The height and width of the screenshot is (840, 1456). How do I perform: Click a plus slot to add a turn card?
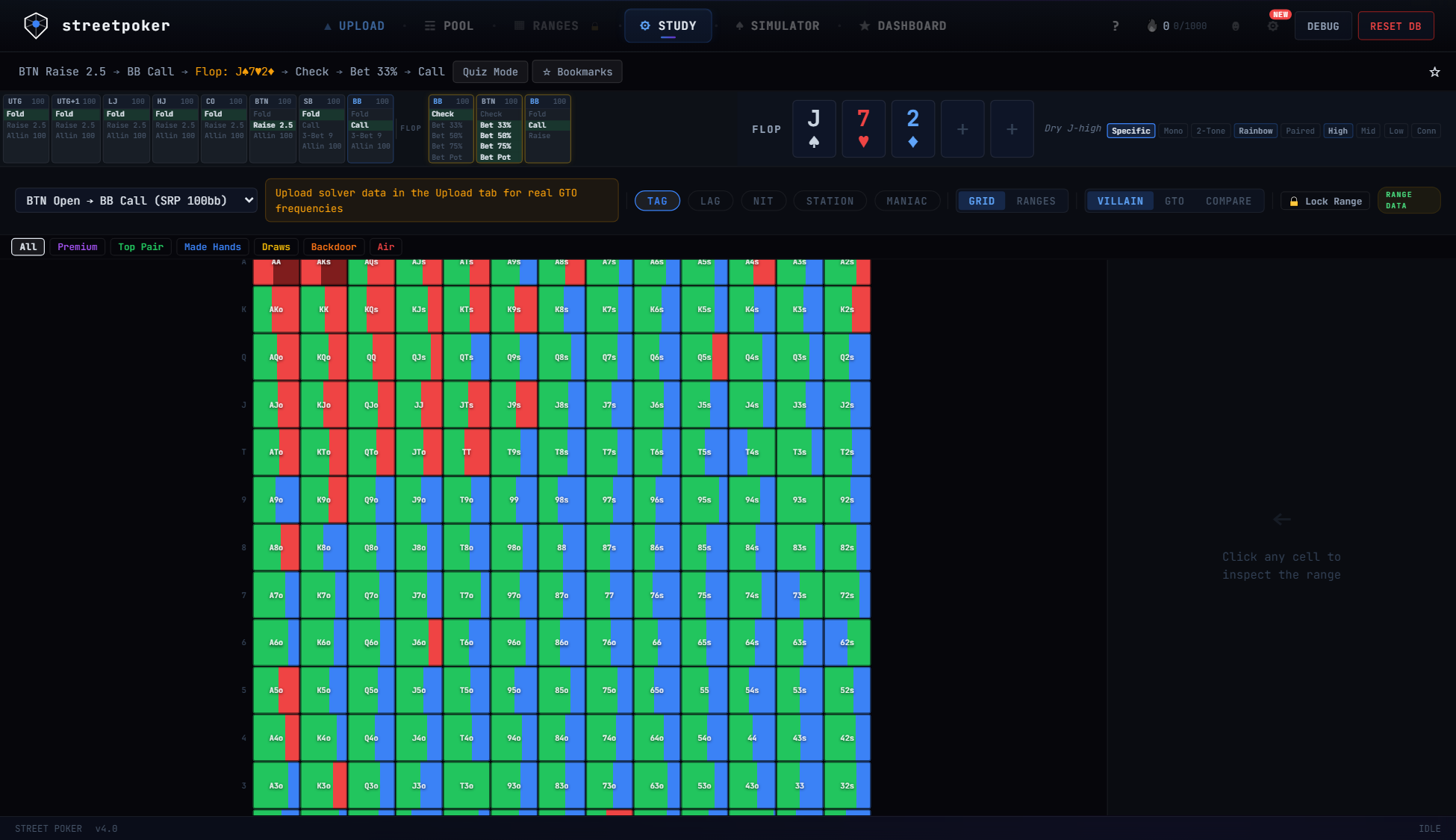pyautogui.click(x=962, y=128)
